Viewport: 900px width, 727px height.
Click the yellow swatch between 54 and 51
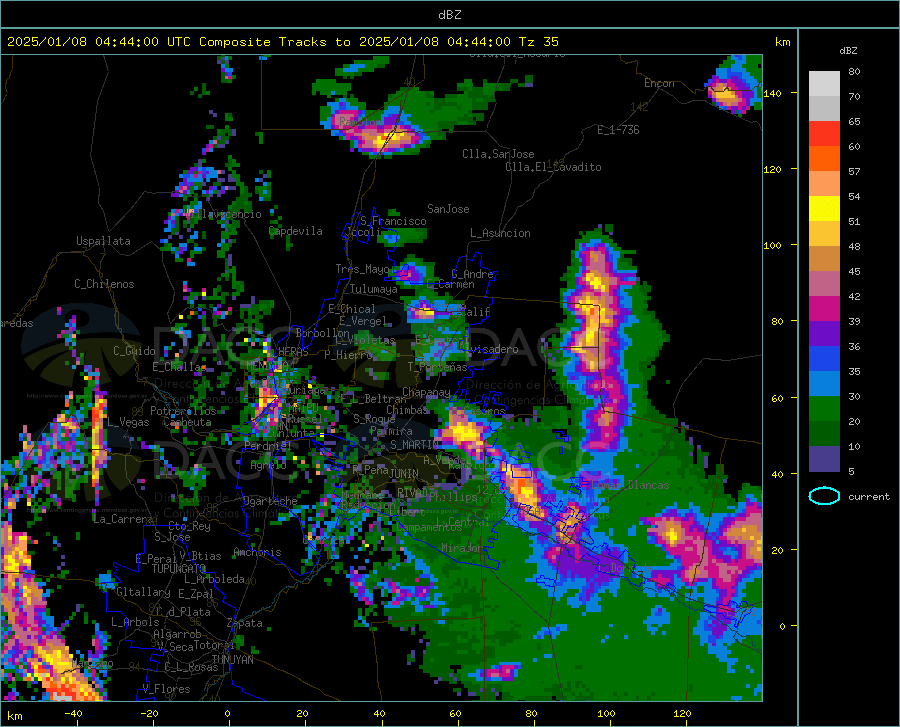[824, 209]
